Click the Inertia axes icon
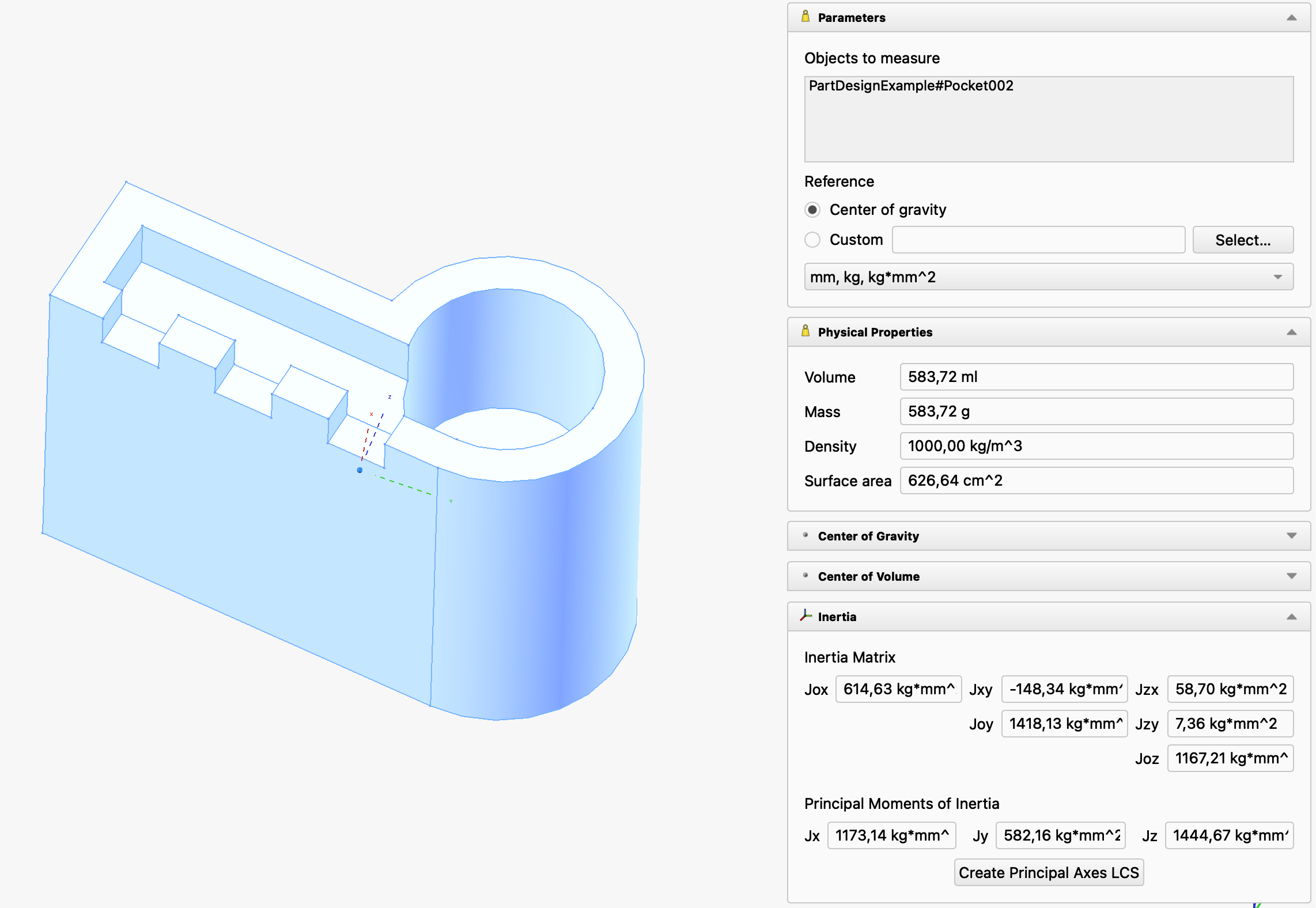The width and height of the screenshot is (1316, 908). pyautogui.click(x=806, y=616)
